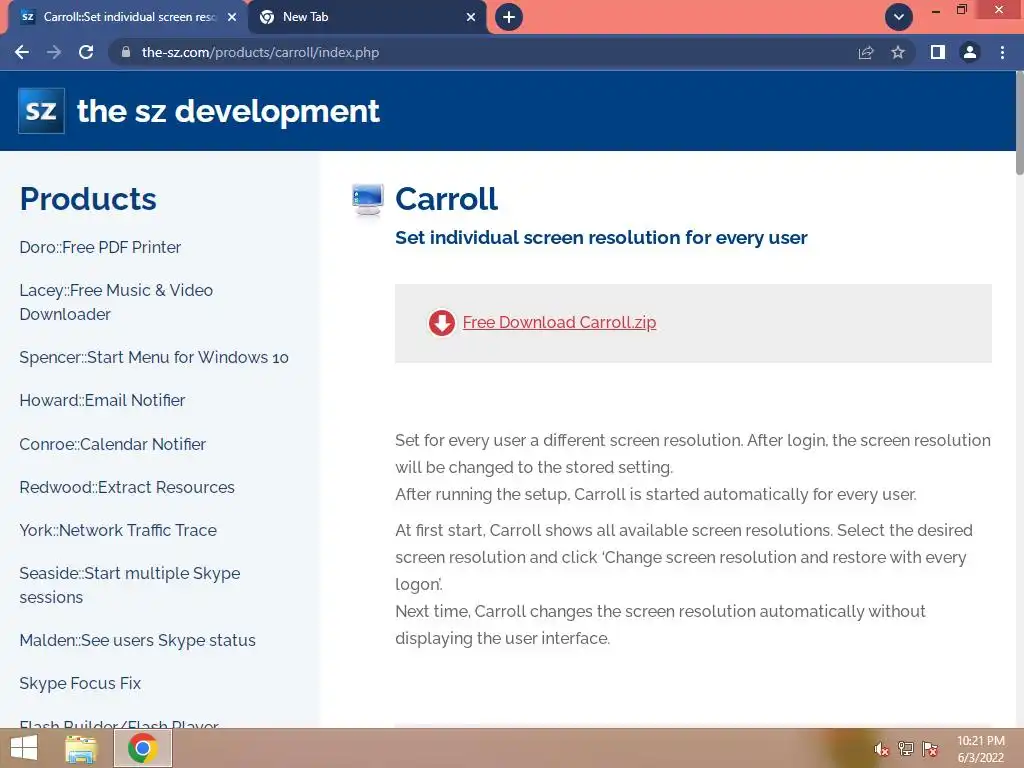This screenshot has width=1024, height=768.
Task: Open the Action Center flag icon
Action: pos(930,749)
